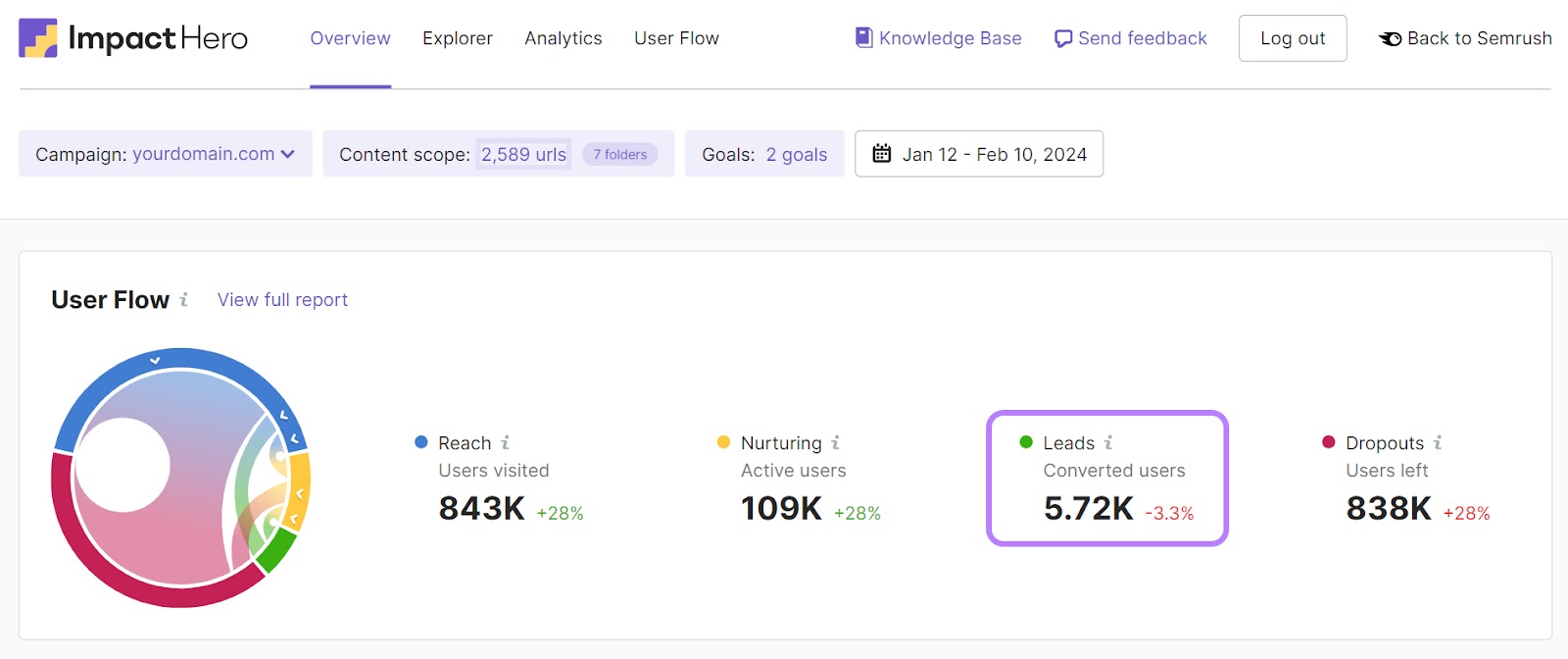Switch to the Analytics tab
Image resolution: width=1568 pixels, height=659 pixels.
pyautogui.click(x=563, y=38)
